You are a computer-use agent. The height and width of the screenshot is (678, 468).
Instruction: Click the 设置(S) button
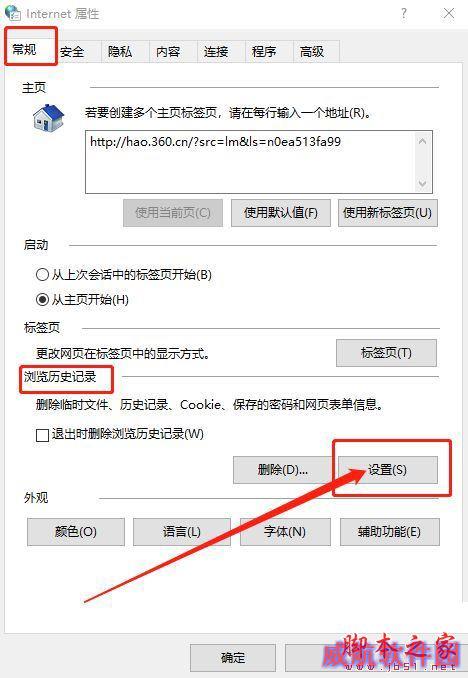[388, 470]
